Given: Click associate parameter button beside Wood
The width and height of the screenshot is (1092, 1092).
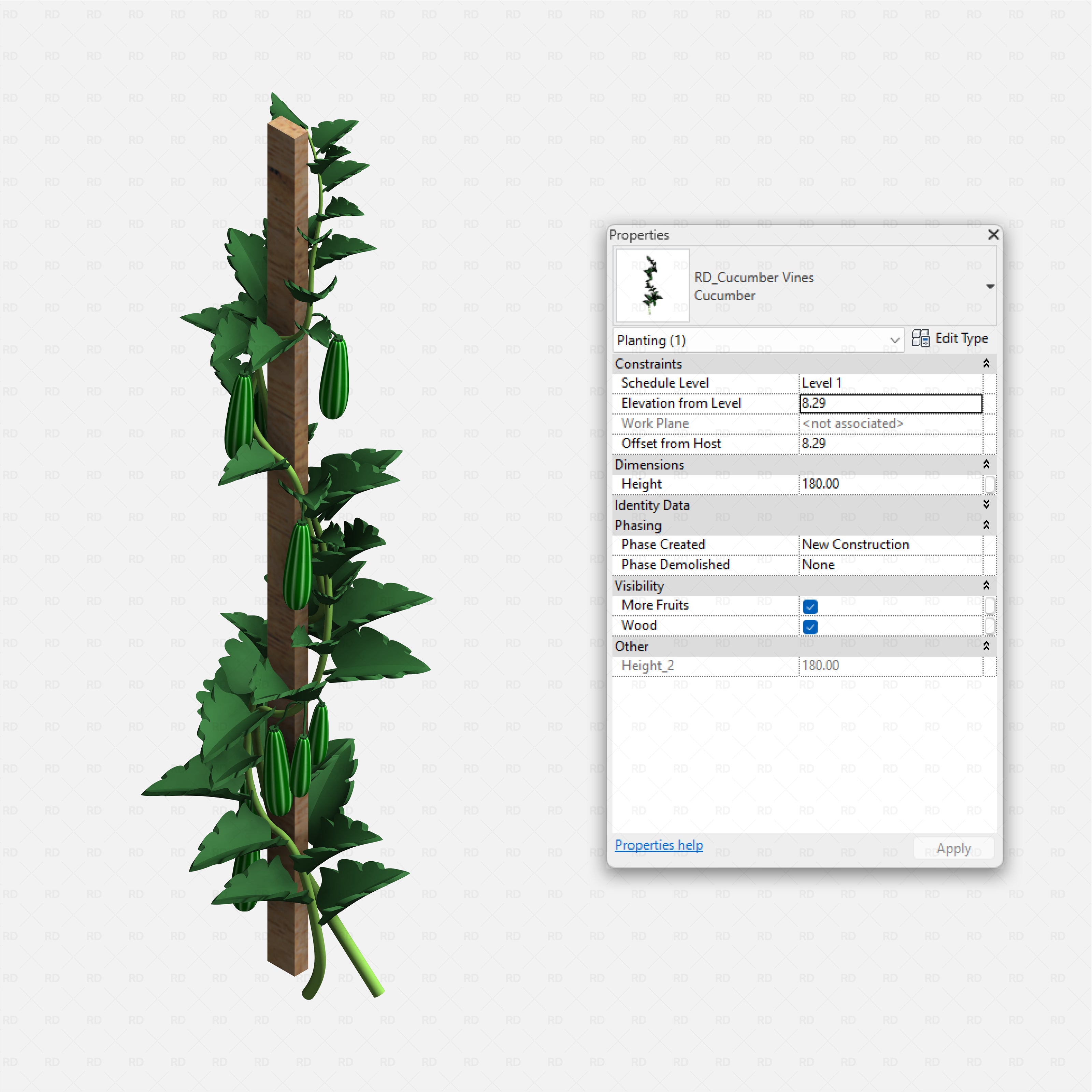Looking at the screenshot, I should [x=990, y=626].
